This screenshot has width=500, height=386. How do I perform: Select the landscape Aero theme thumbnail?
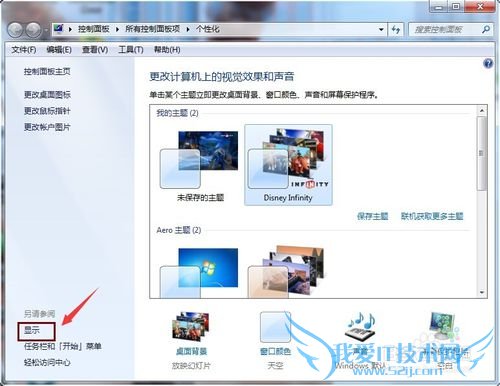coord(286,271)
